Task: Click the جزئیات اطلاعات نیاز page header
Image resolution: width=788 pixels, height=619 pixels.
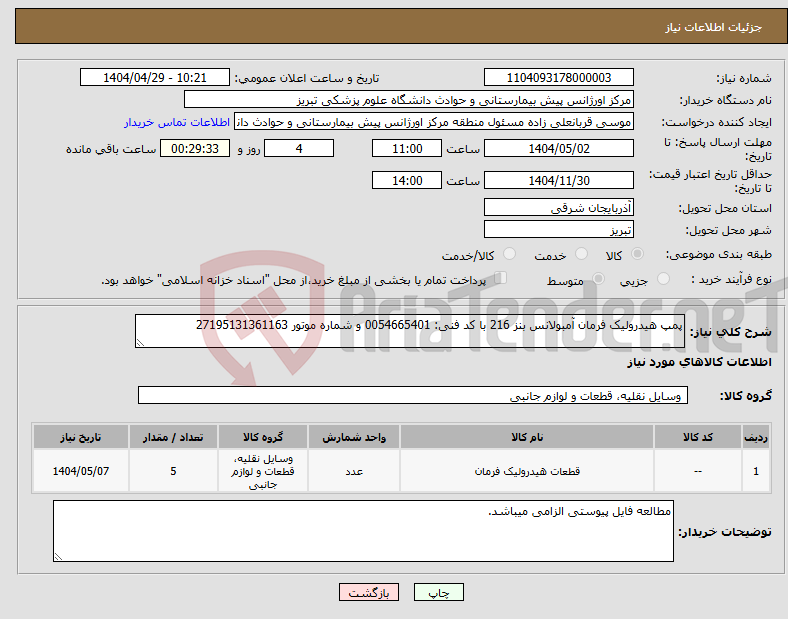Action: pos(714,27)
